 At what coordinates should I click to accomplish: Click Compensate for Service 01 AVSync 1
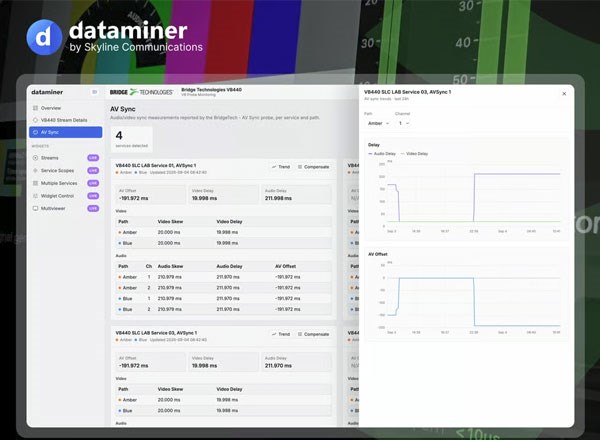(x=313, y=167)
